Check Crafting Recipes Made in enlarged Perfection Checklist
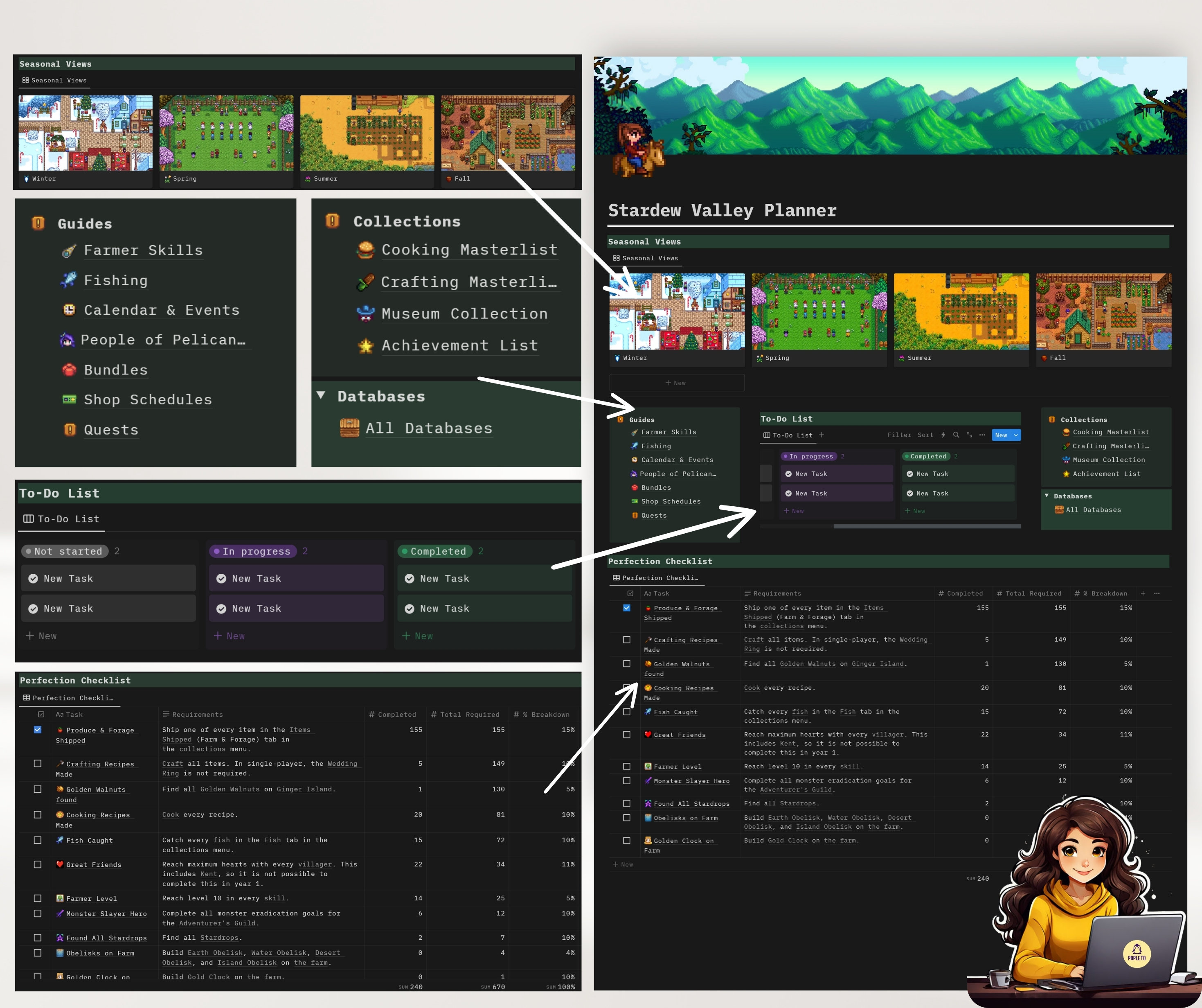This screenshot has height=1008, width=1202. [x=38, y=763]
